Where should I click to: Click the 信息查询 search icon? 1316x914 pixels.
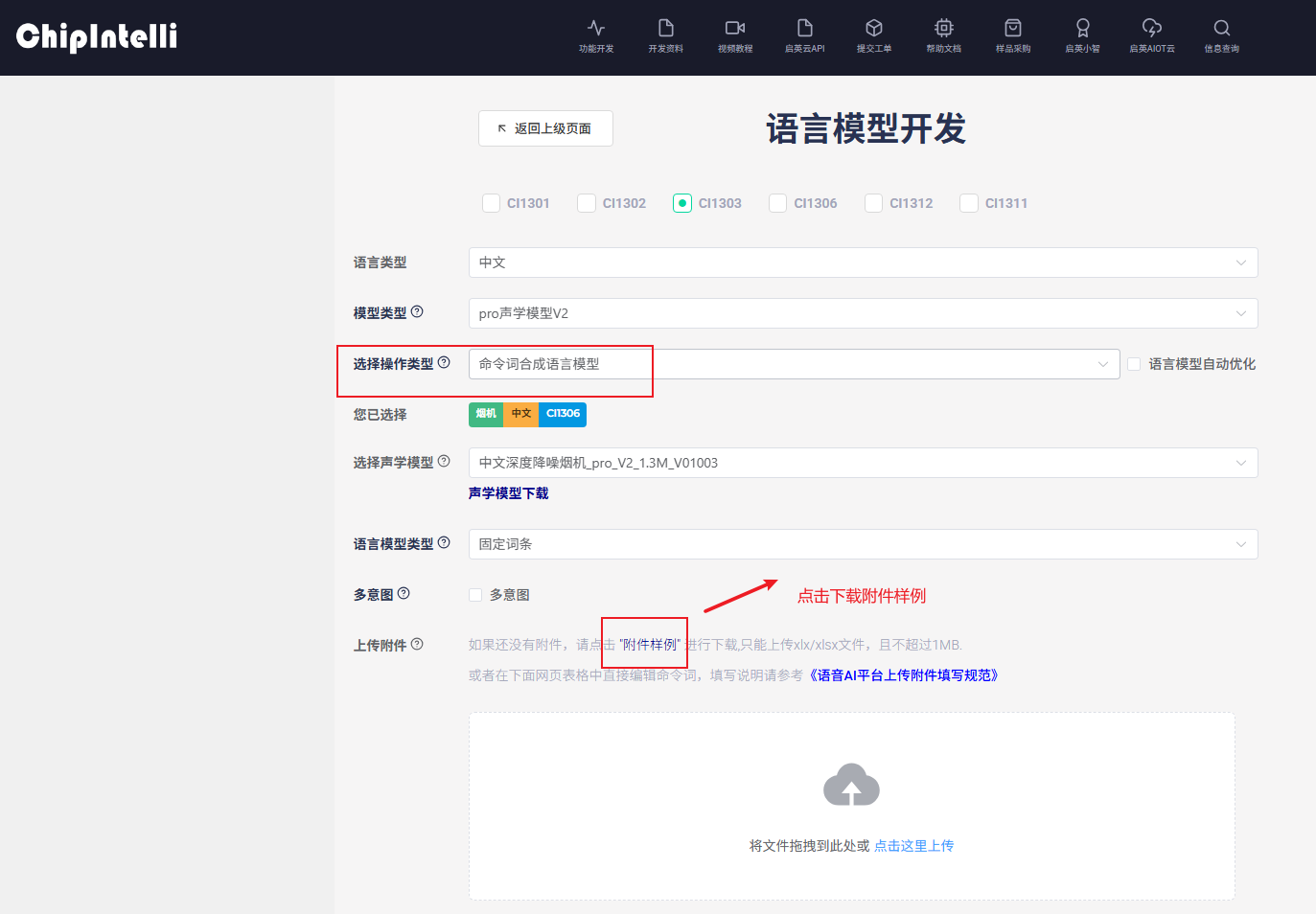(x=1222, y=28)
